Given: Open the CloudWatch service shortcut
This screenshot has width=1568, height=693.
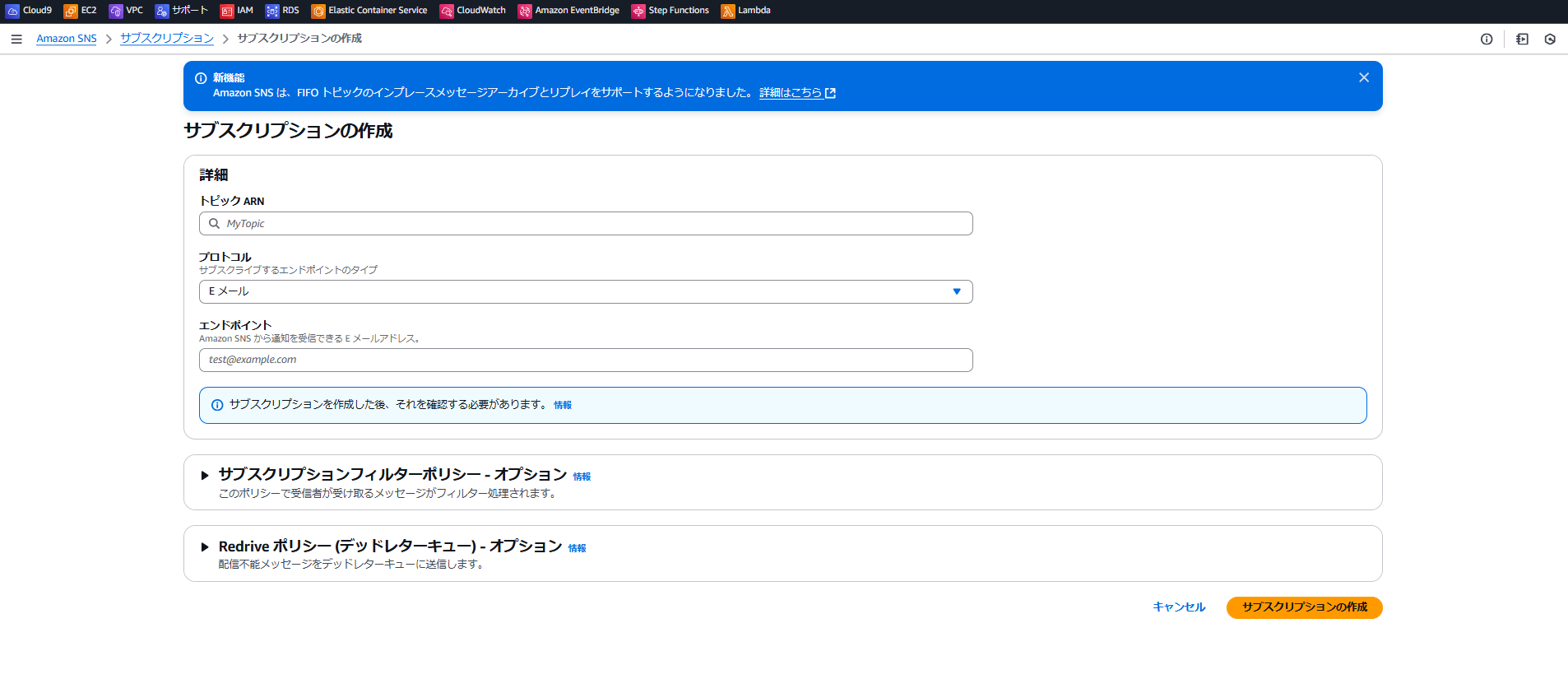Looking at the screenshot, I should coord(473,11).
